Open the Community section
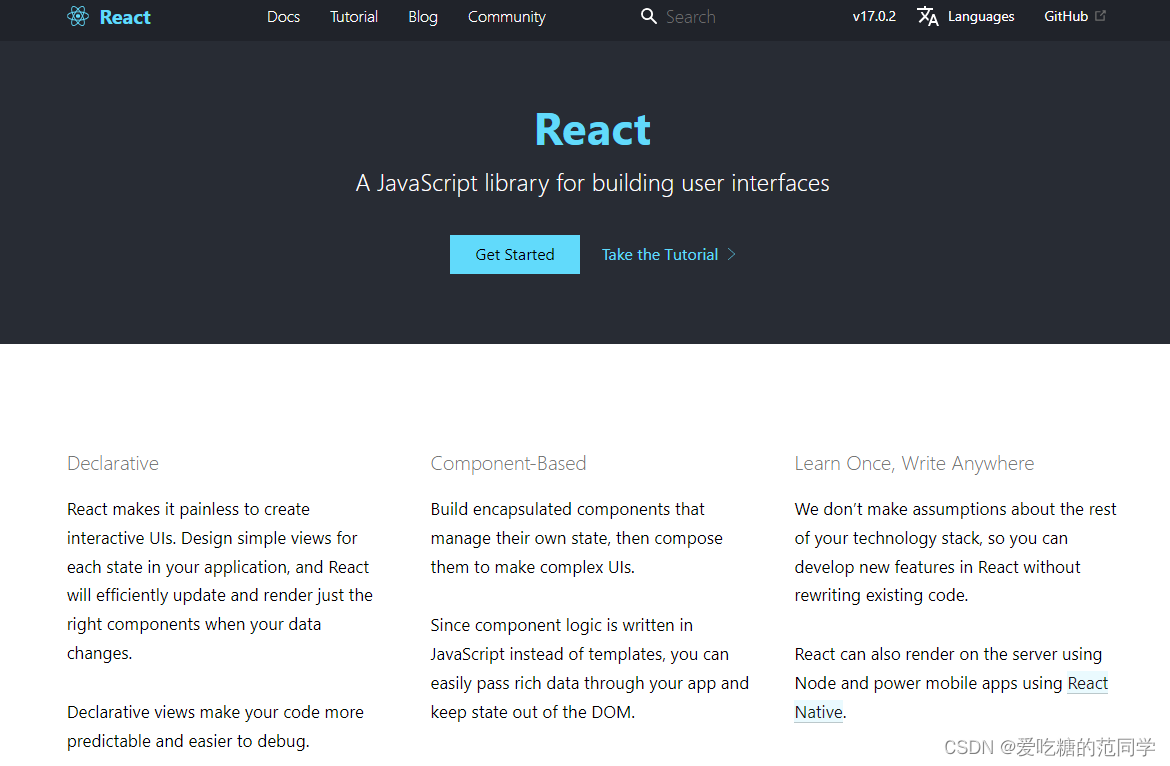 507,16
